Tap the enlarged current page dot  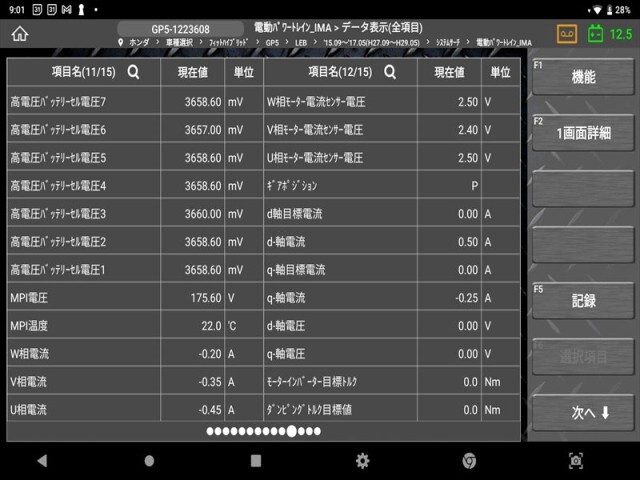(x=291, y=431)
